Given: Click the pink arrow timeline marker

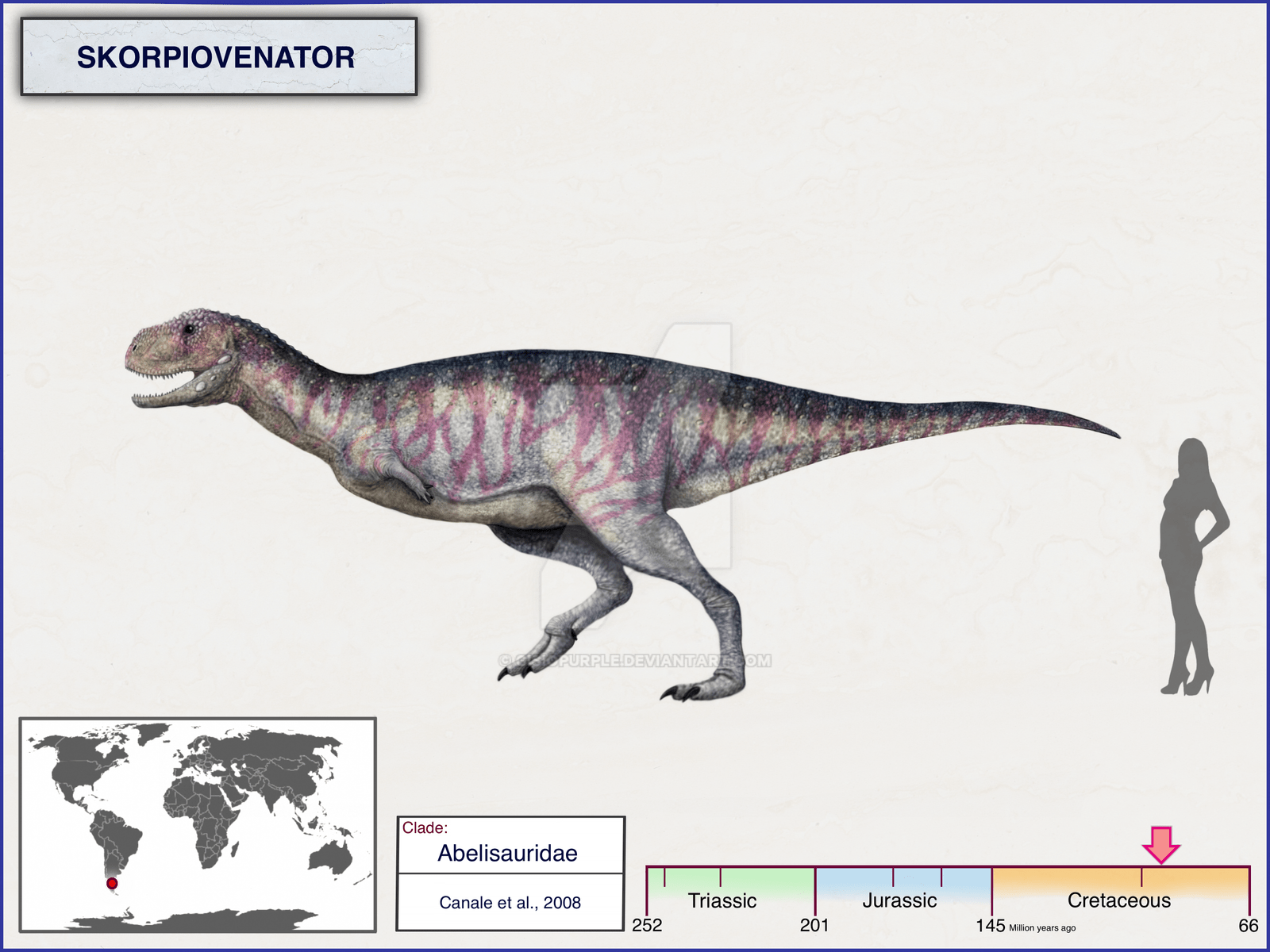Looking at the screenshot, I should pos(1161,845).
